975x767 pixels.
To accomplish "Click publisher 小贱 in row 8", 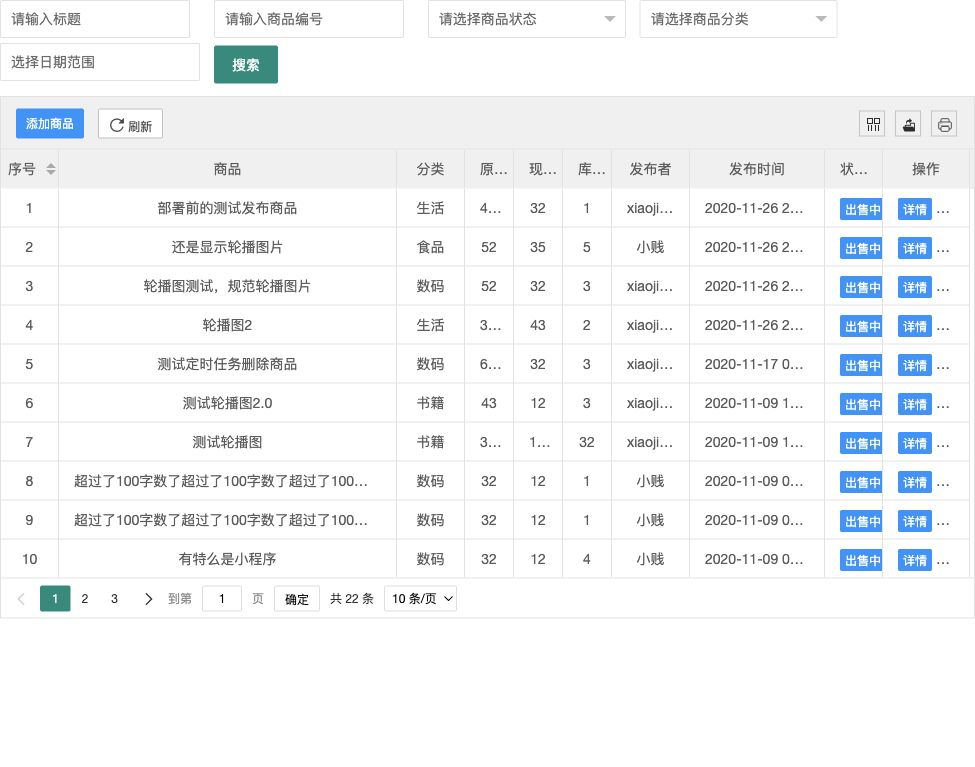I will (650, 481).
